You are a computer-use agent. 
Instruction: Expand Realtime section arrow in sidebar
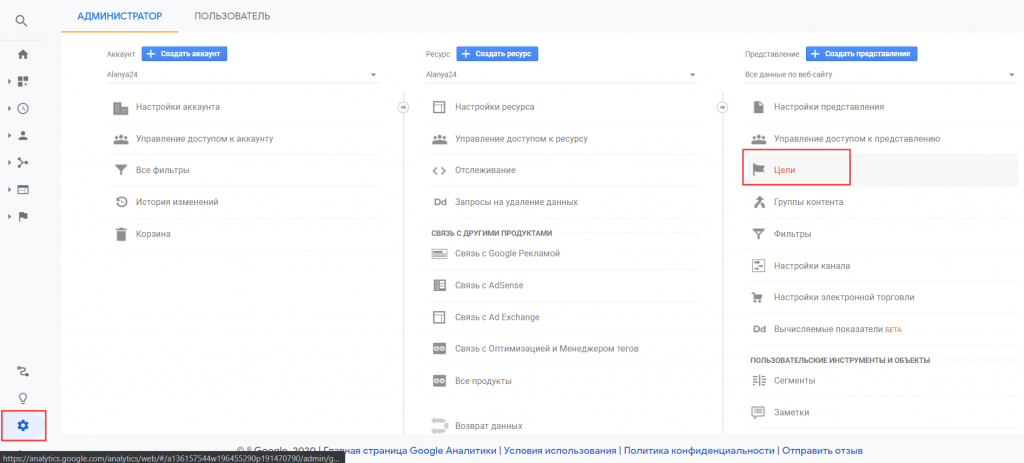point(10,109)
